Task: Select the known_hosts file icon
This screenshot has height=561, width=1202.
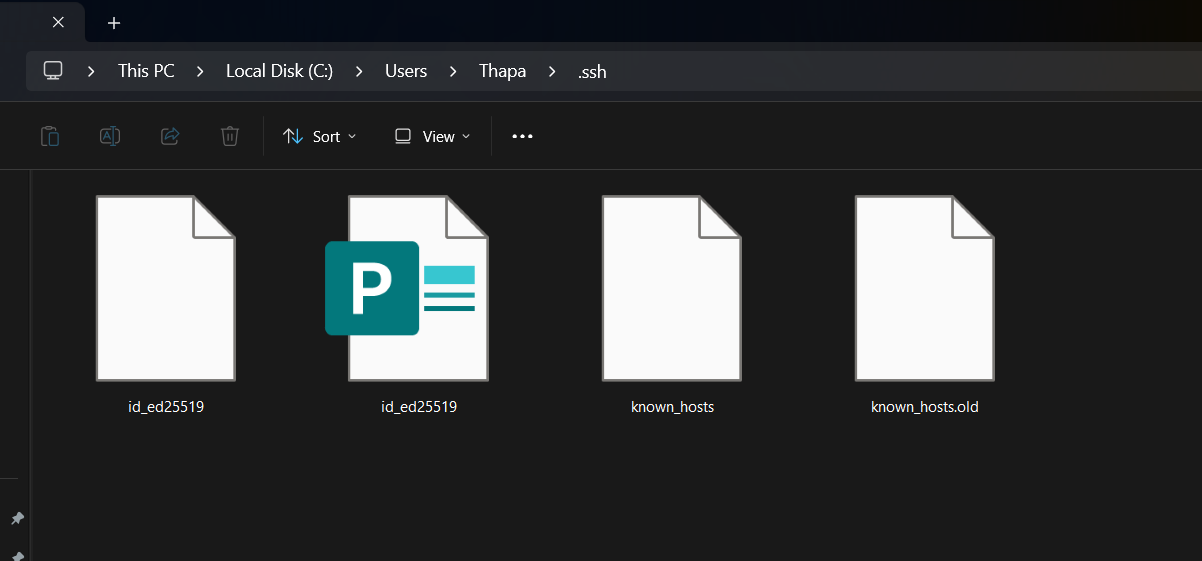Action: (672, 288)
